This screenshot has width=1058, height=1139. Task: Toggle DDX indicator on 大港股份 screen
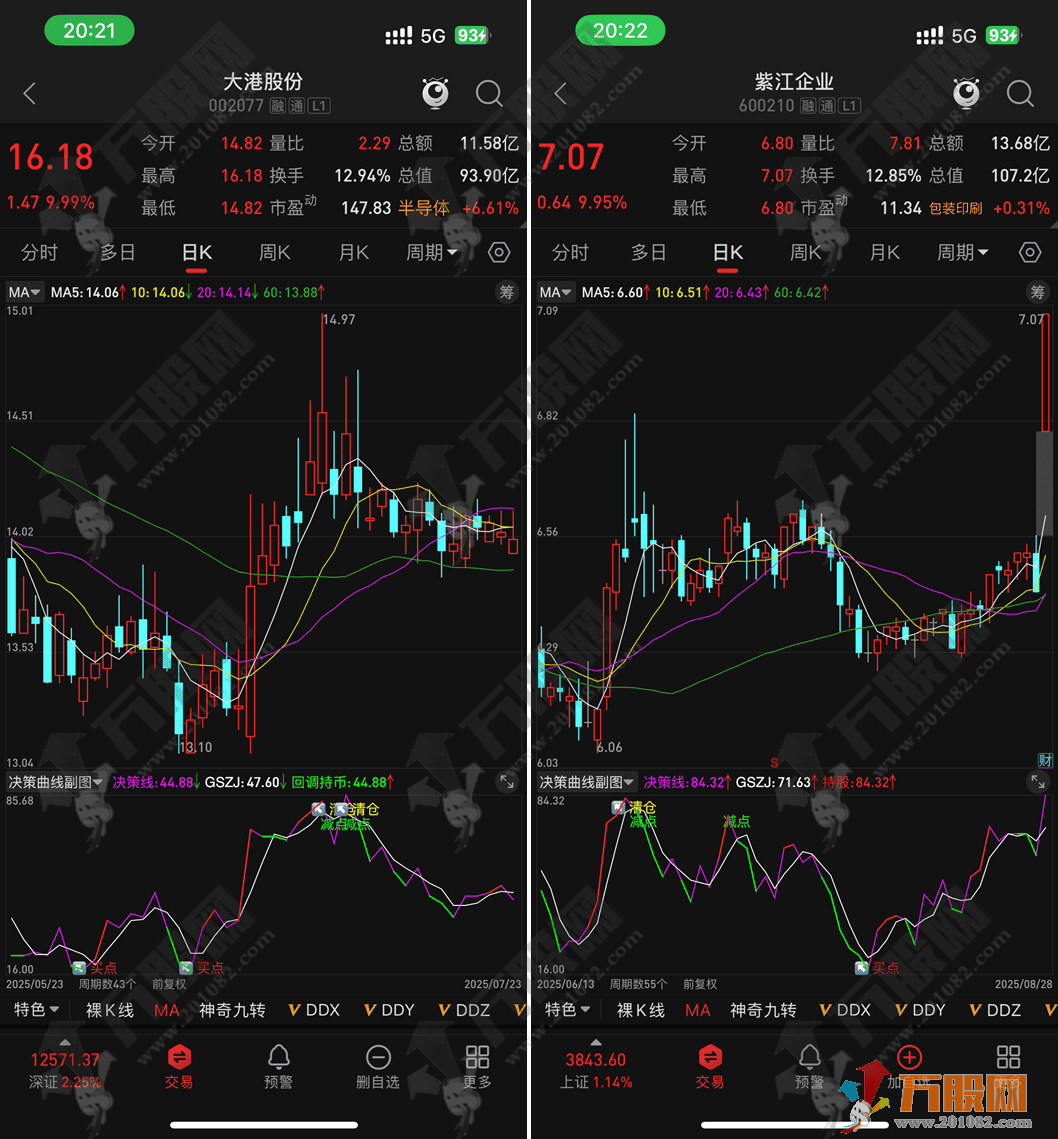click(x=314, y=1010)
